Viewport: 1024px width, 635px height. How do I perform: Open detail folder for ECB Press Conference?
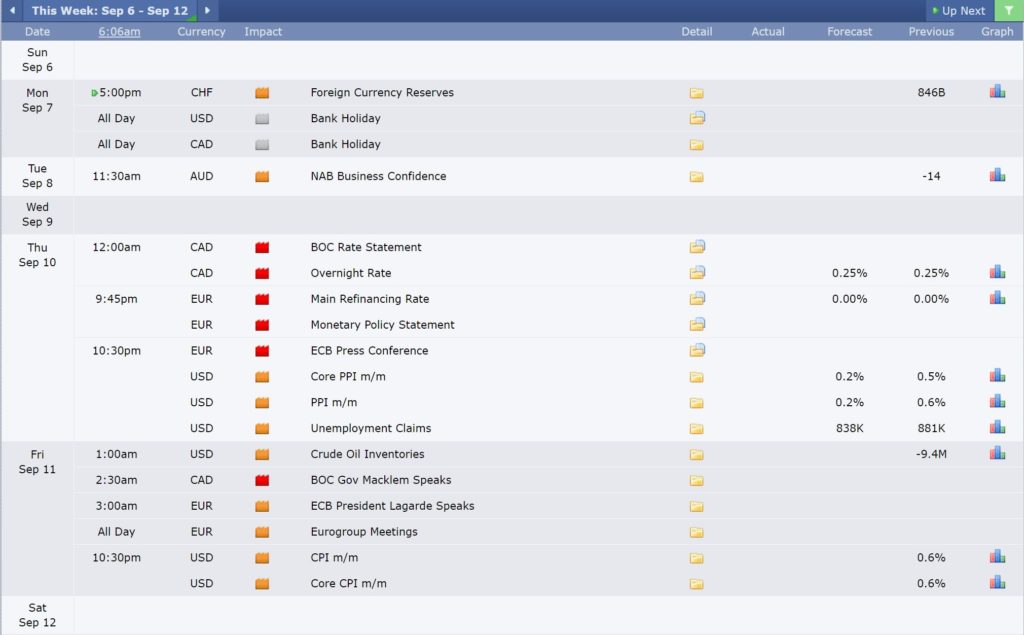(x=697, y=351)
